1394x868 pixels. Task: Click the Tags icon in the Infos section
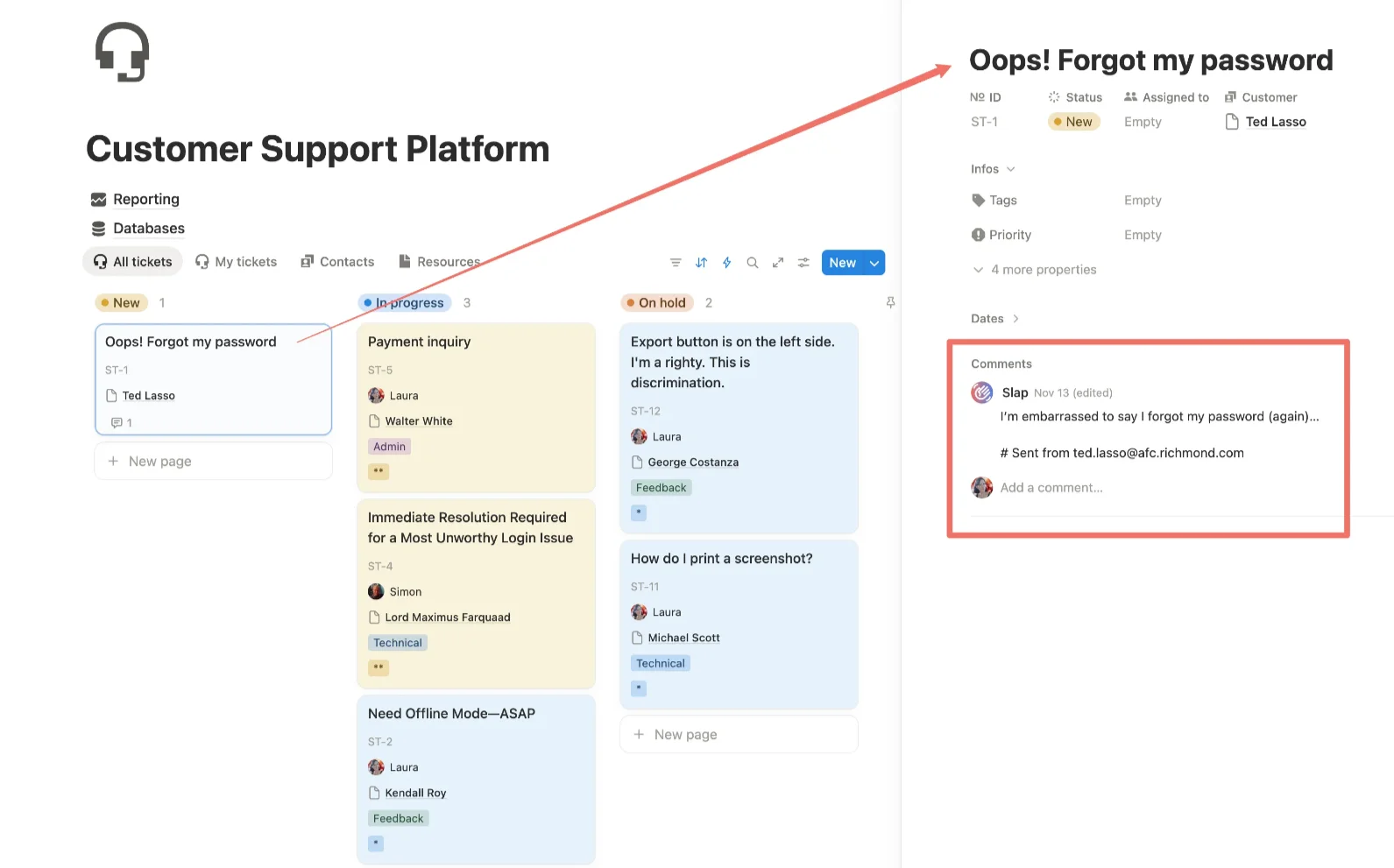(x=979, y=200)
